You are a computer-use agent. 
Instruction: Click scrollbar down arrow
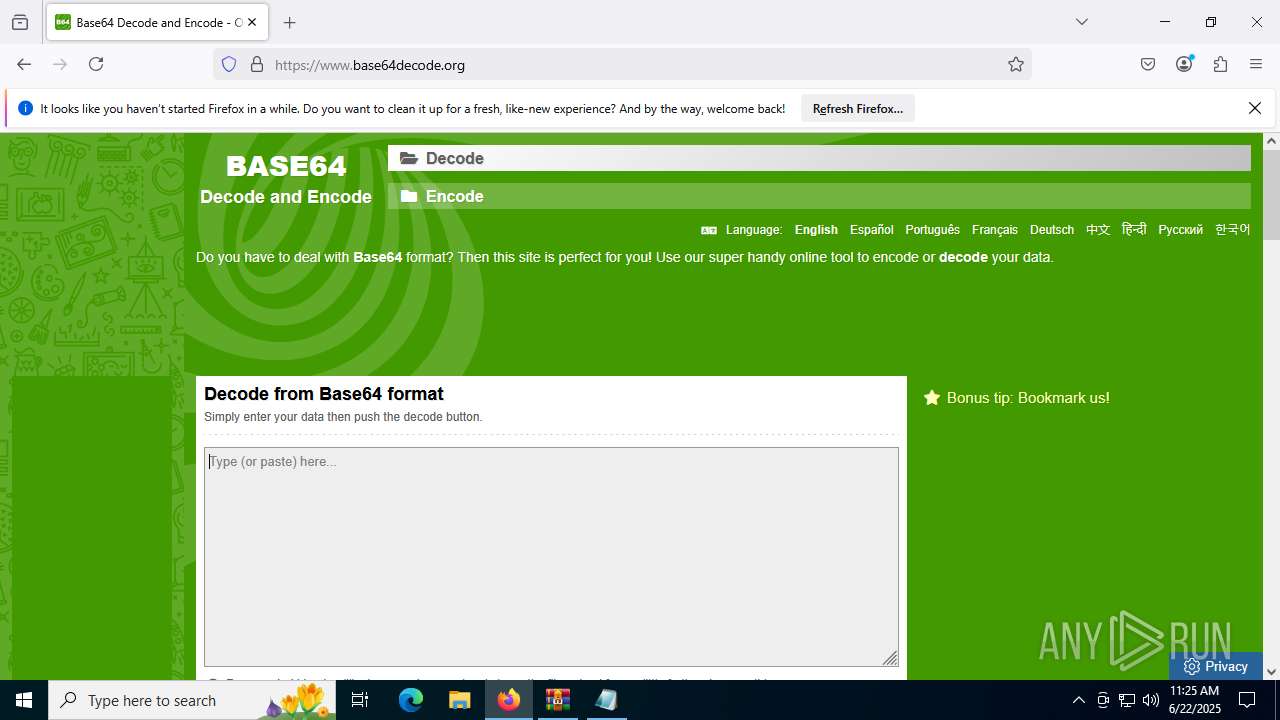point(1271,672)
